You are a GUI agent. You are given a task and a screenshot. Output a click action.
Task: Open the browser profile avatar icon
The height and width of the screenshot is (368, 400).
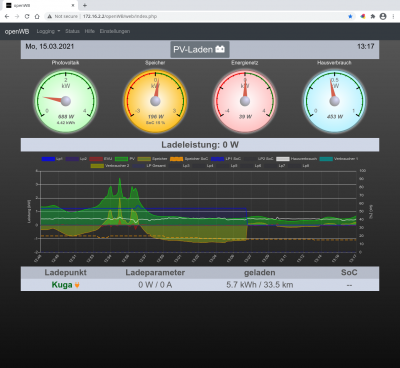click(x=383, y=16)
